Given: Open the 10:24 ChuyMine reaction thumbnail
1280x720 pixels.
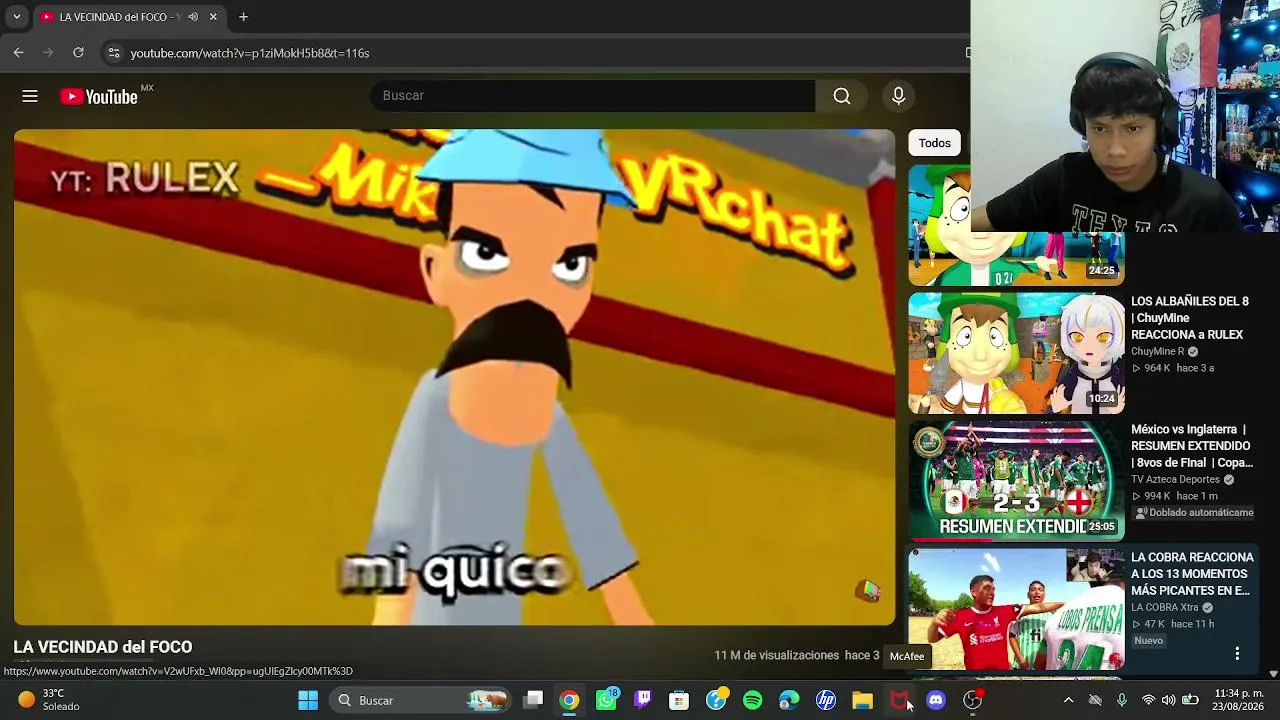Looking at the screenshot, I should 1016,353.
